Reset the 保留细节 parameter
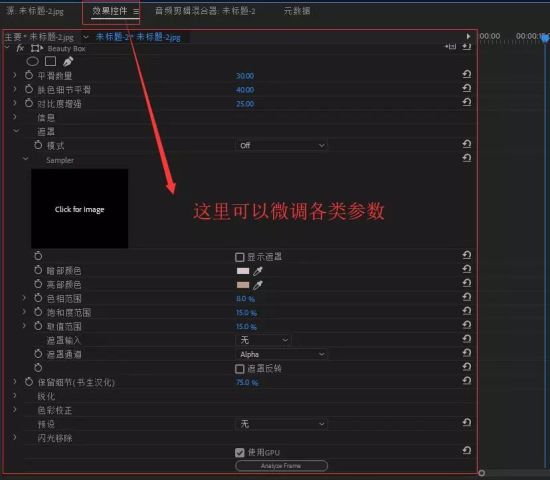 (x=467, y=381)
